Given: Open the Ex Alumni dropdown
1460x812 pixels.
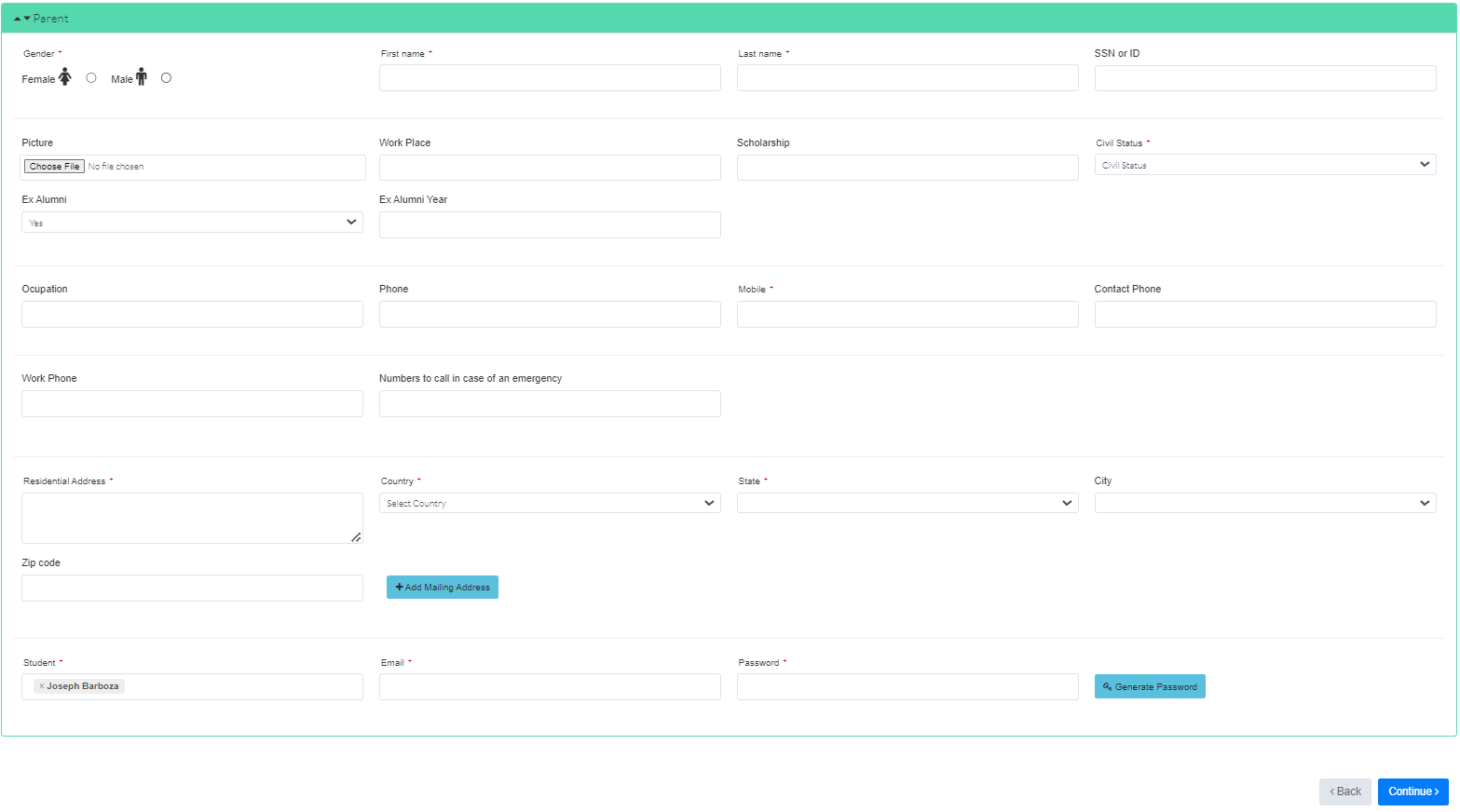Looking at the screenshot, I should pos(192,223).
